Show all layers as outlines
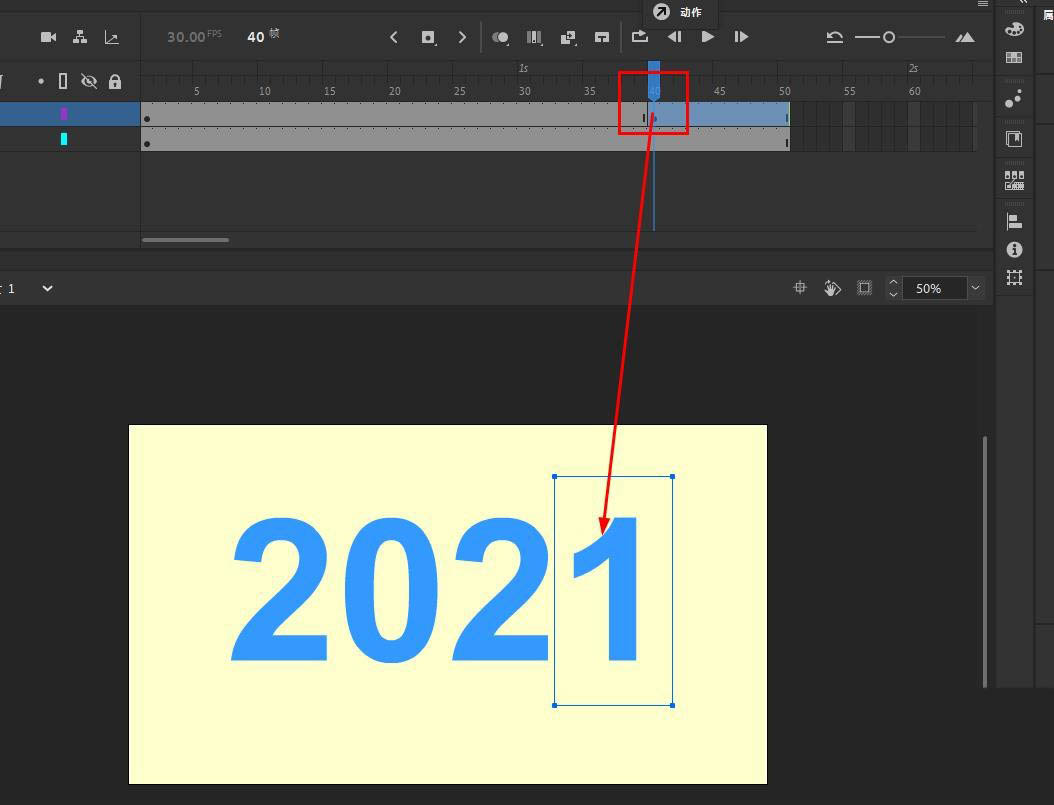 tap(62, 81)
